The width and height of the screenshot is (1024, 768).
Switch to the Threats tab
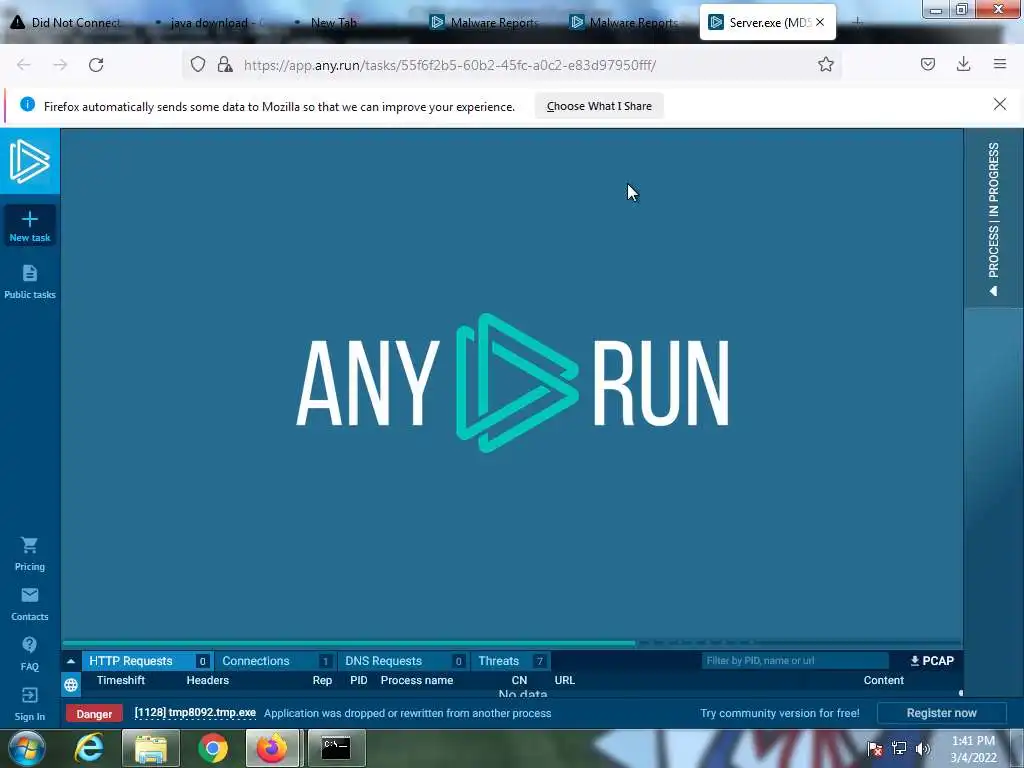click(510, 661)
